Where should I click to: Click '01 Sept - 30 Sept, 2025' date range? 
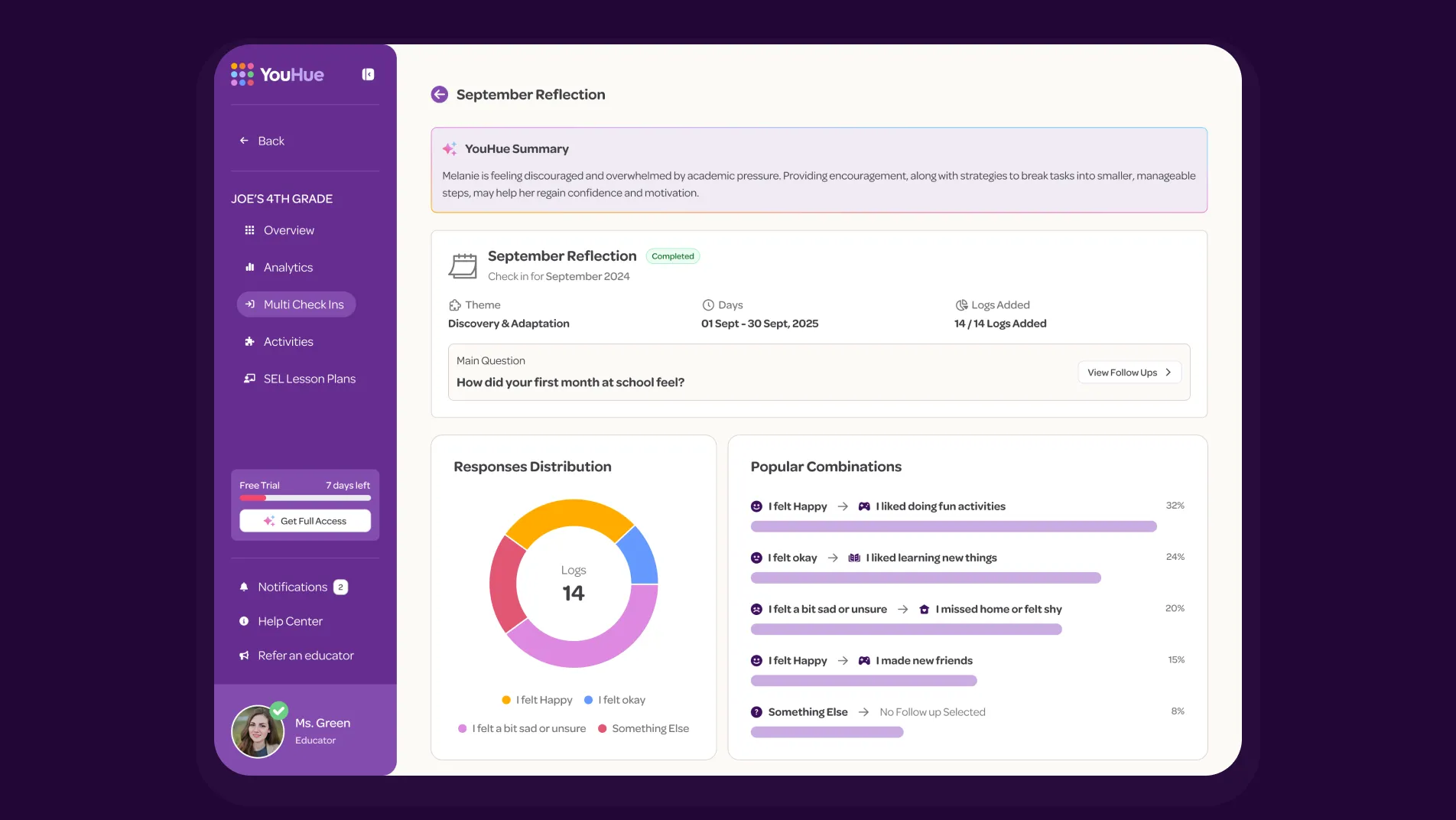point(759,324)
